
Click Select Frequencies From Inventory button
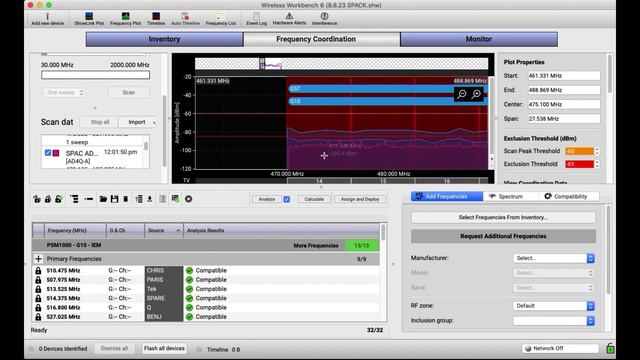coord(503,217)
